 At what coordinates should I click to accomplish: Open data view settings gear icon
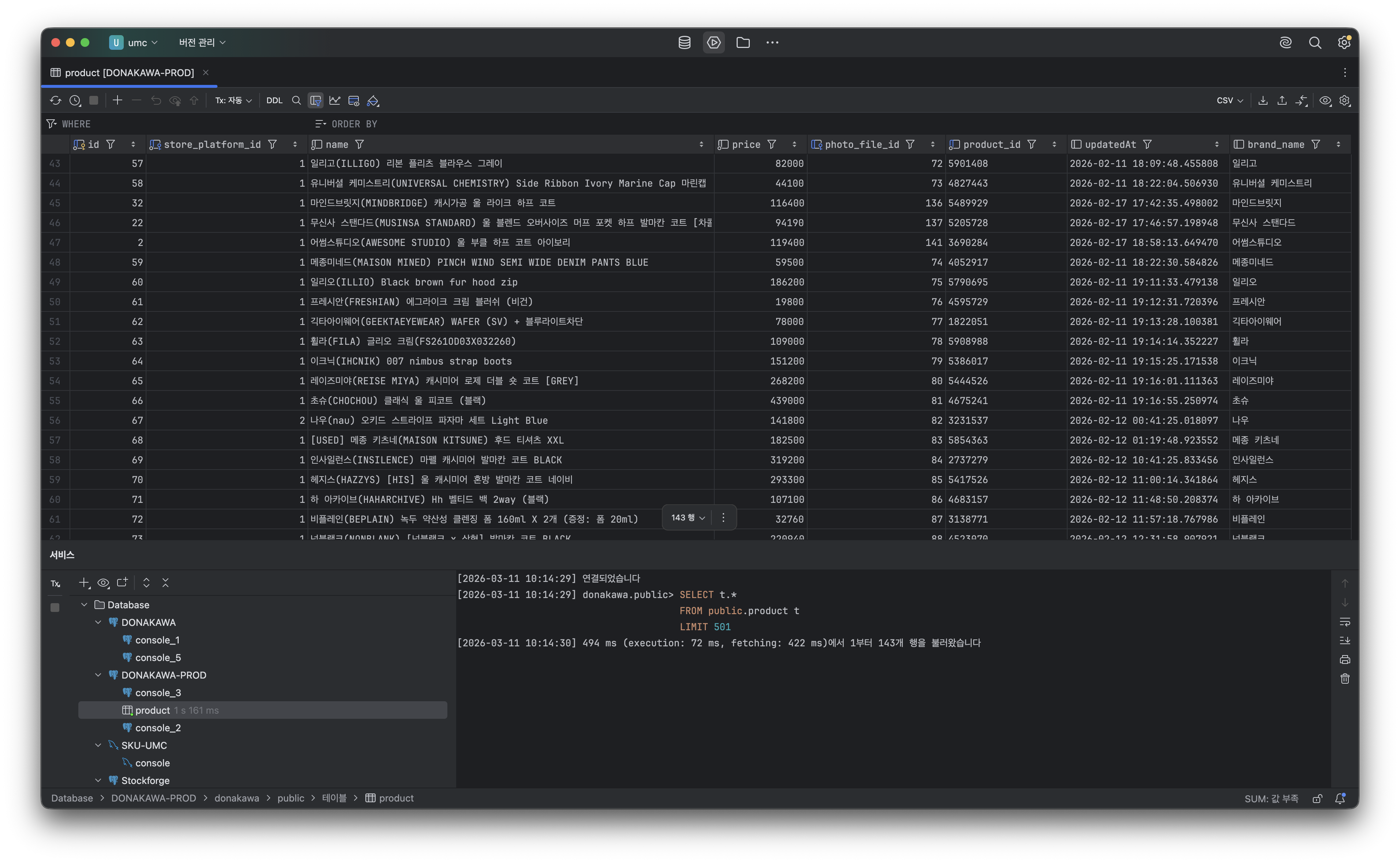1345,100
